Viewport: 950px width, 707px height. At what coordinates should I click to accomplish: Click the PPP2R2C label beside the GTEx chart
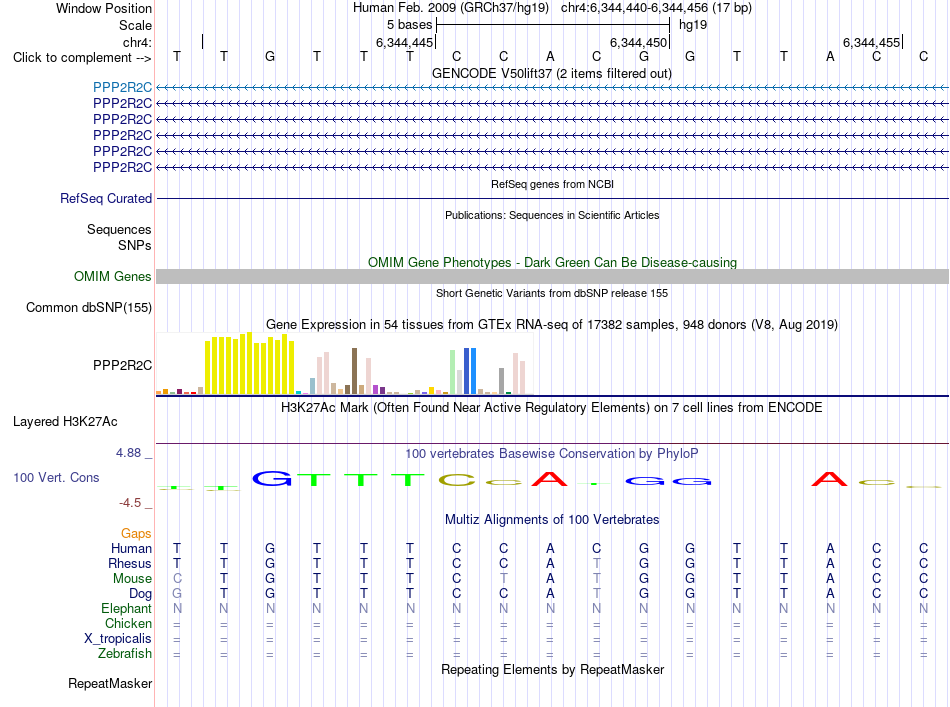122,365
